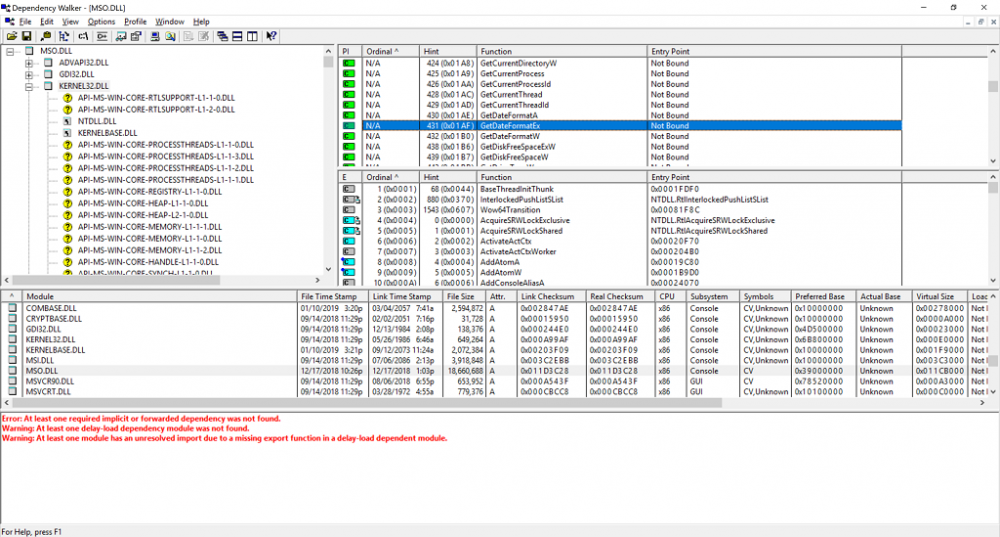Screen dimensions: 1000x537
Task: Open the Options menu
Action: (101, 21)
